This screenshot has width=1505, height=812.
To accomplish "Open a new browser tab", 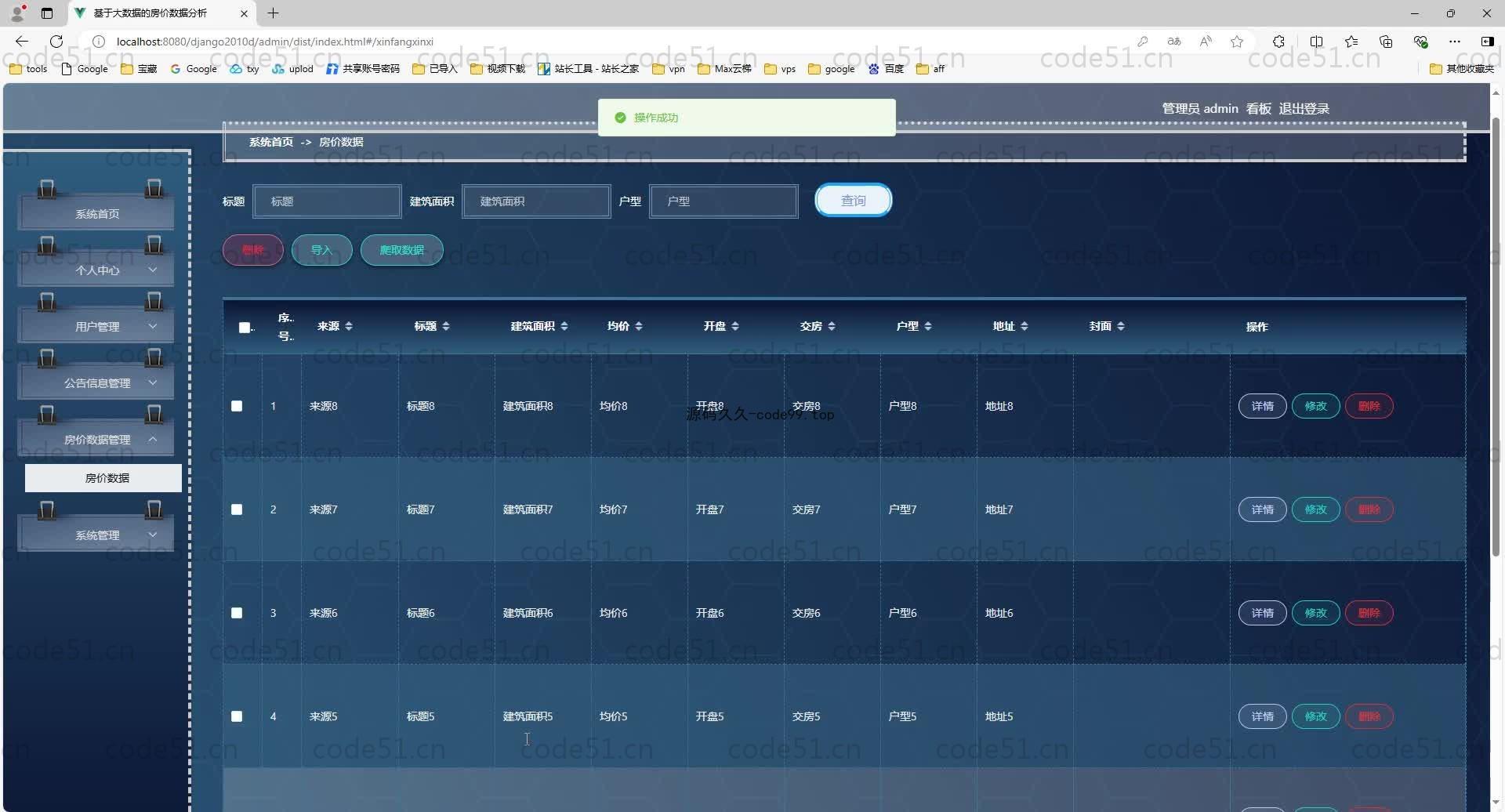I will (273, 13).
